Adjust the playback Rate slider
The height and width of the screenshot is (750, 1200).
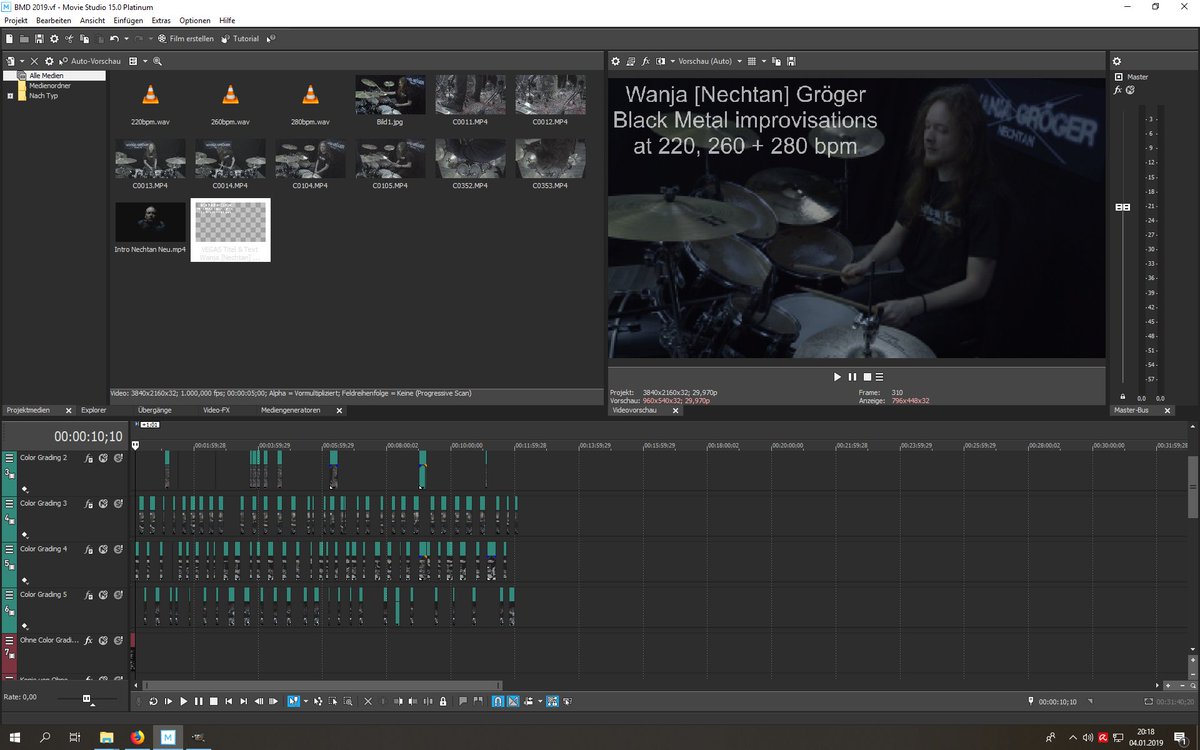coord(86,698)
